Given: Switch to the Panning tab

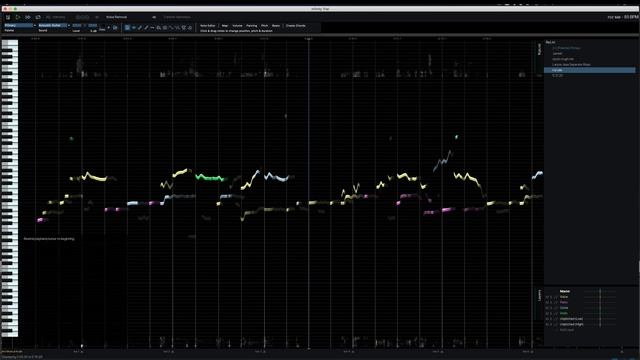Looking at the screenshot, I should click(251, 26).
